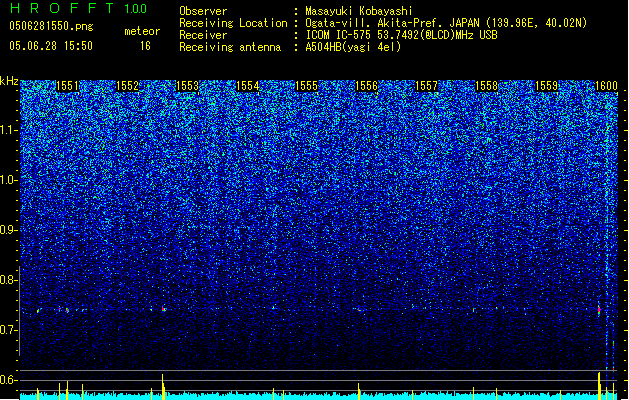
Task: Click the 1.0 kHz axis label
Action: point(9,180)
